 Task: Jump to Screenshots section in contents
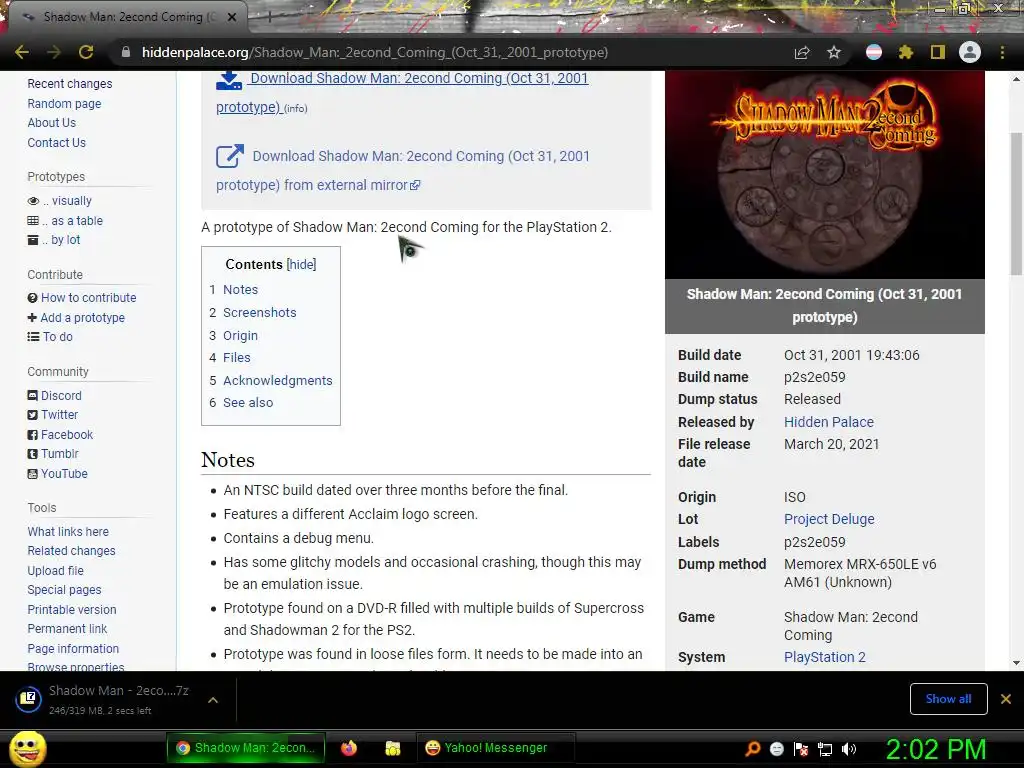[259, 312]
